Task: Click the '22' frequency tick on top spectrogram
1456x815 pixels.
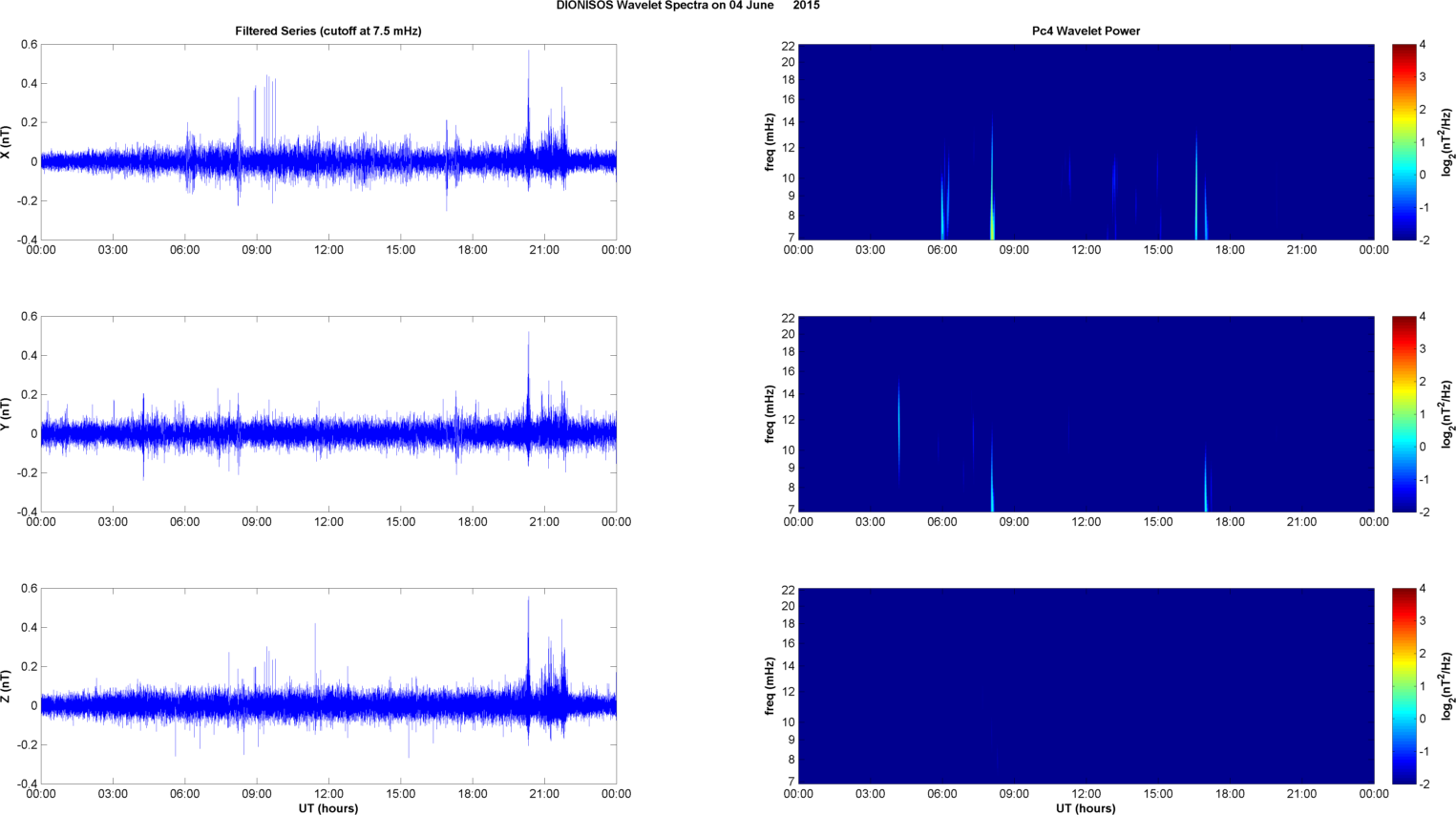Action: [788, 46]
